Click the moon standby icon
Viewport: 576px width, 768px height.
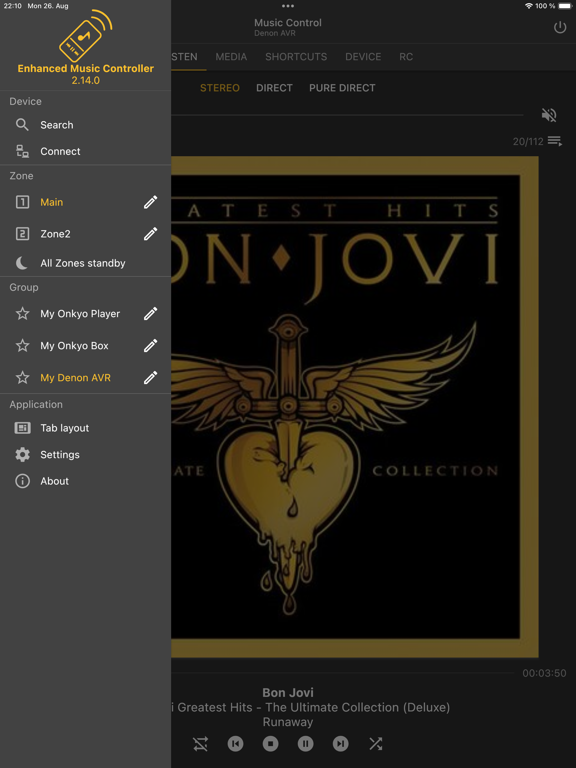click(22, 263)
